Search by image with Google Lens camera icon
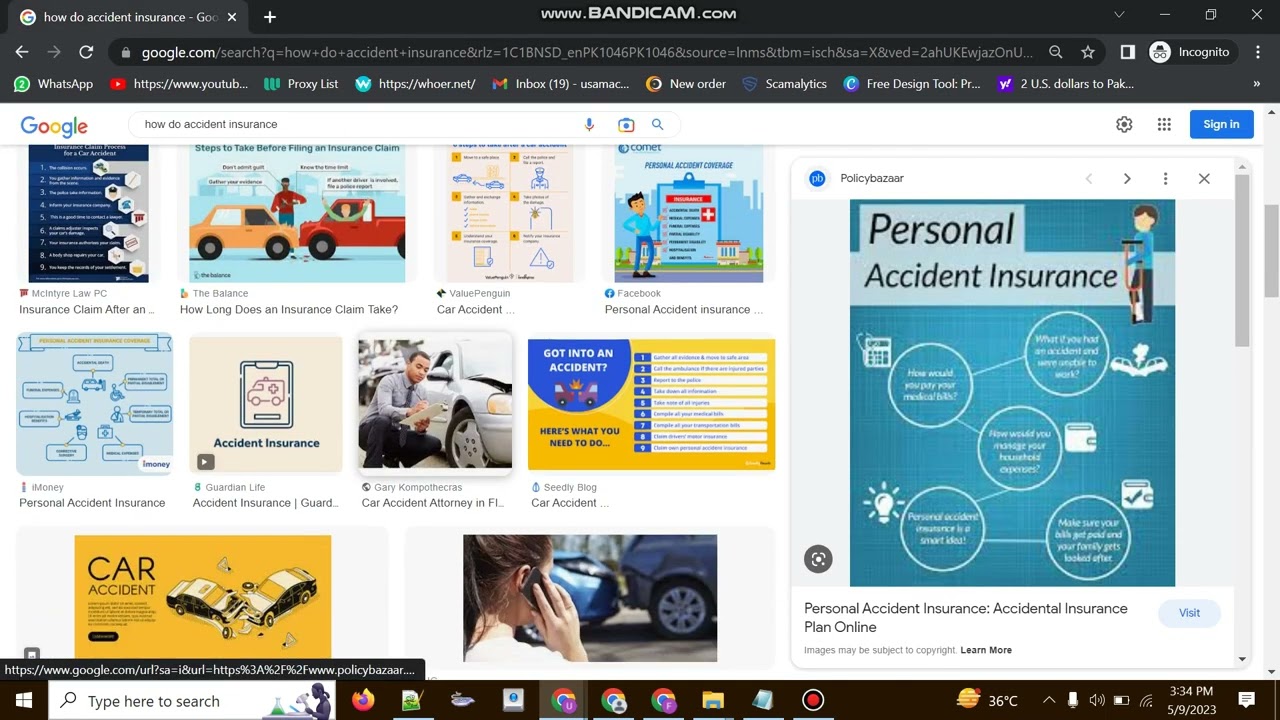The width and height of the screenshot is (1280, 720). [626, 125]
